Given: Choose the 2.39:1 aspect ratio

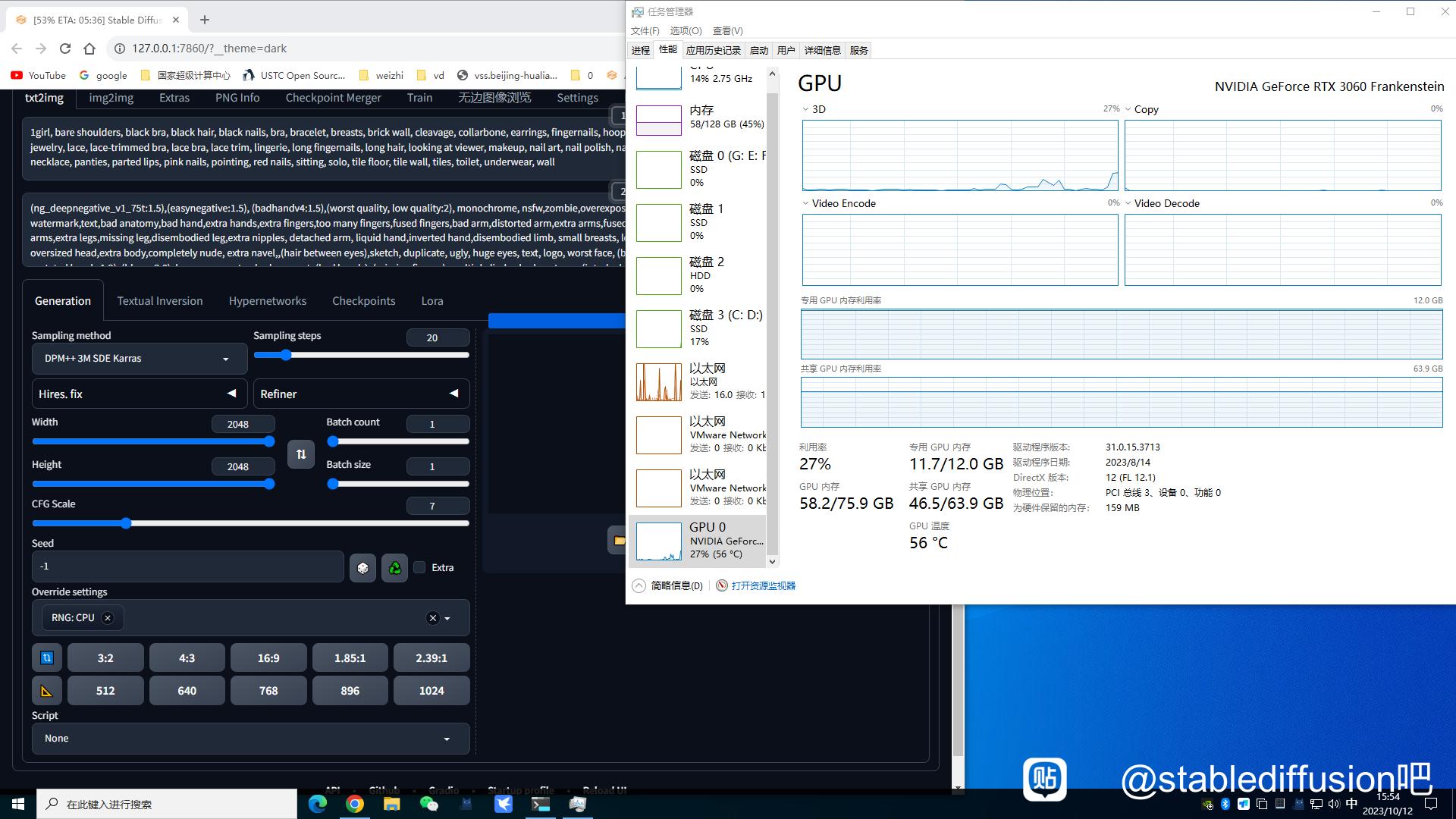Looking at the screenshot, I should click(431, 658).
